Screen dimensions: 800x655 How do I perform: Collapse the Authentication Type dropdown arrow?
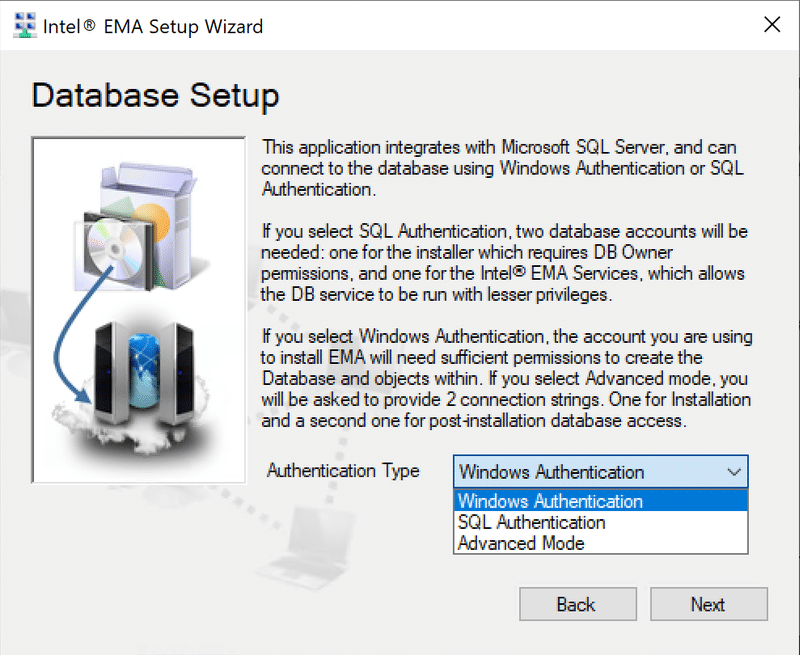733,472
